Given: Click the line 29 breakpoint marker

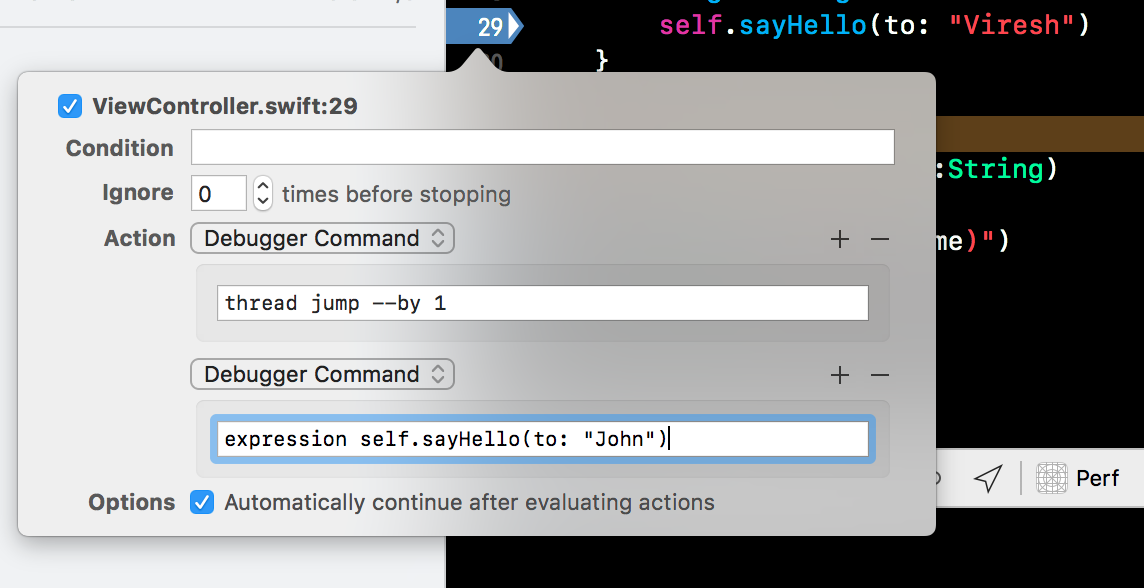Looking at the screenshot, I should 485,26.
